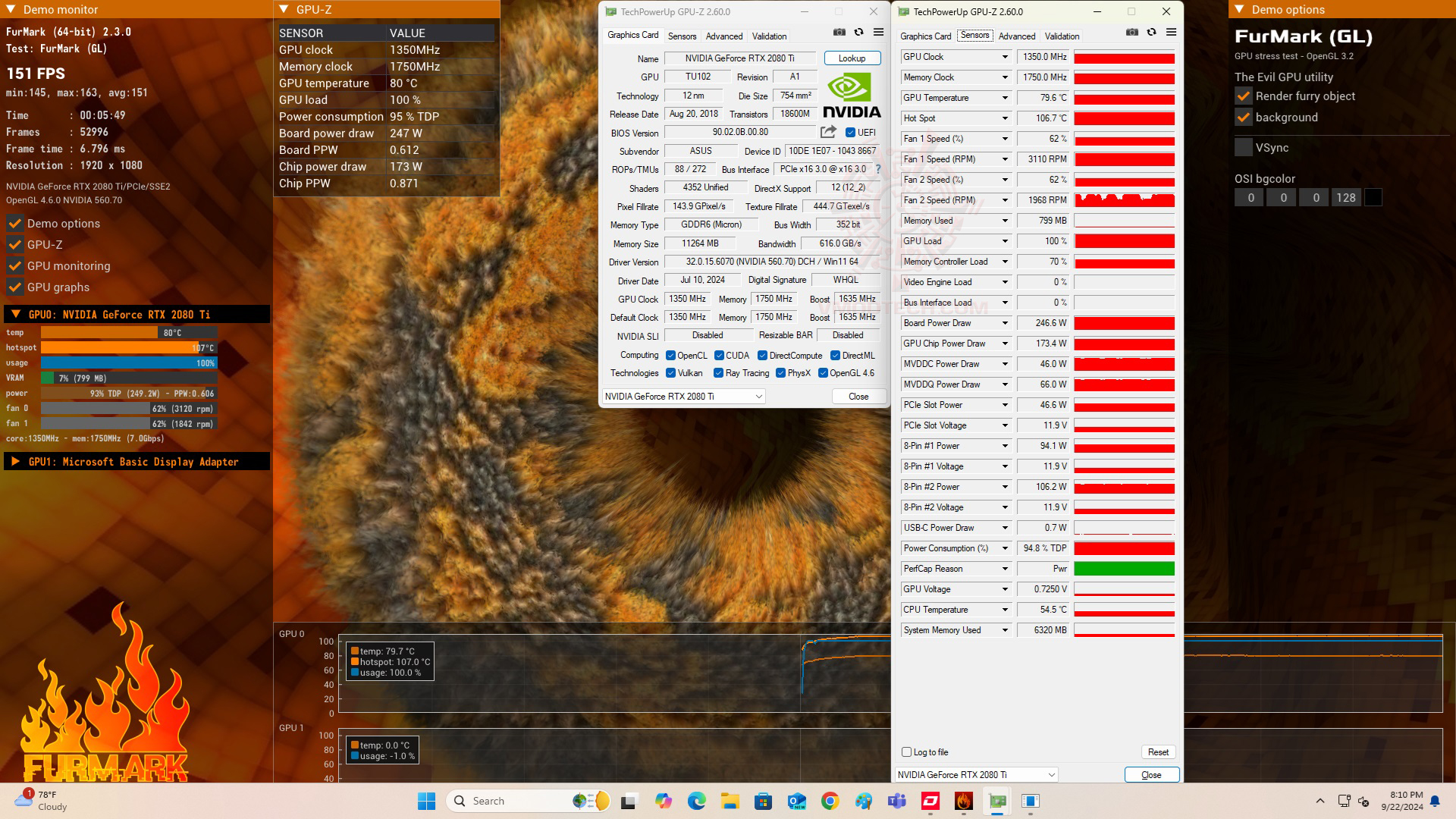This screenshot has height=819, width=1456.
Task: Open FurMark from the taskbar
Action: tap(963, 801)
